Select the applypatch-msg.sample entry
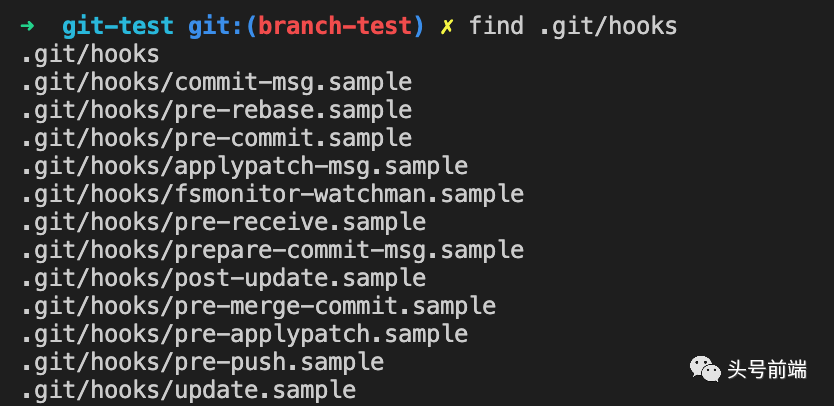Image resolution: width=834 pixels, height=406 pixels. click(245, 166)
